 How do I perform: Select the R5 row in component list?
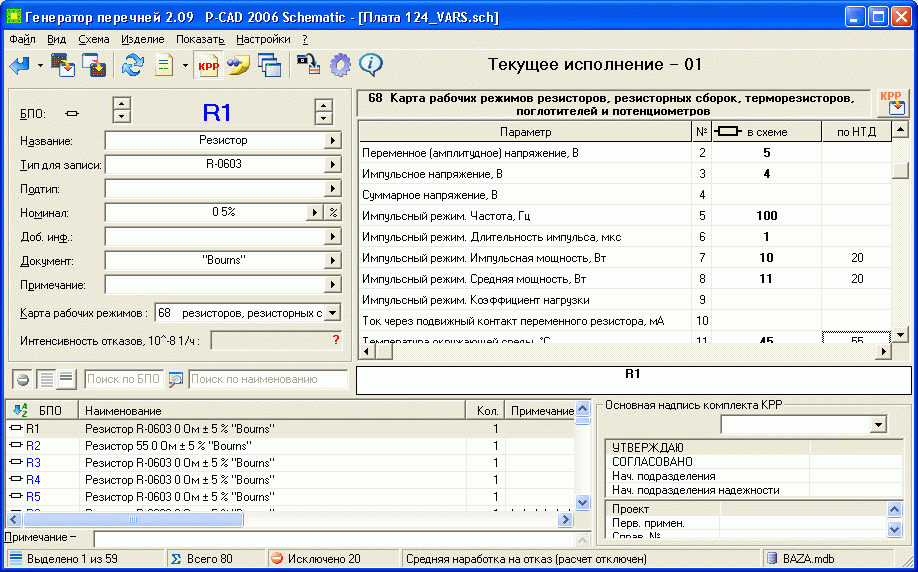pos(291,497)
